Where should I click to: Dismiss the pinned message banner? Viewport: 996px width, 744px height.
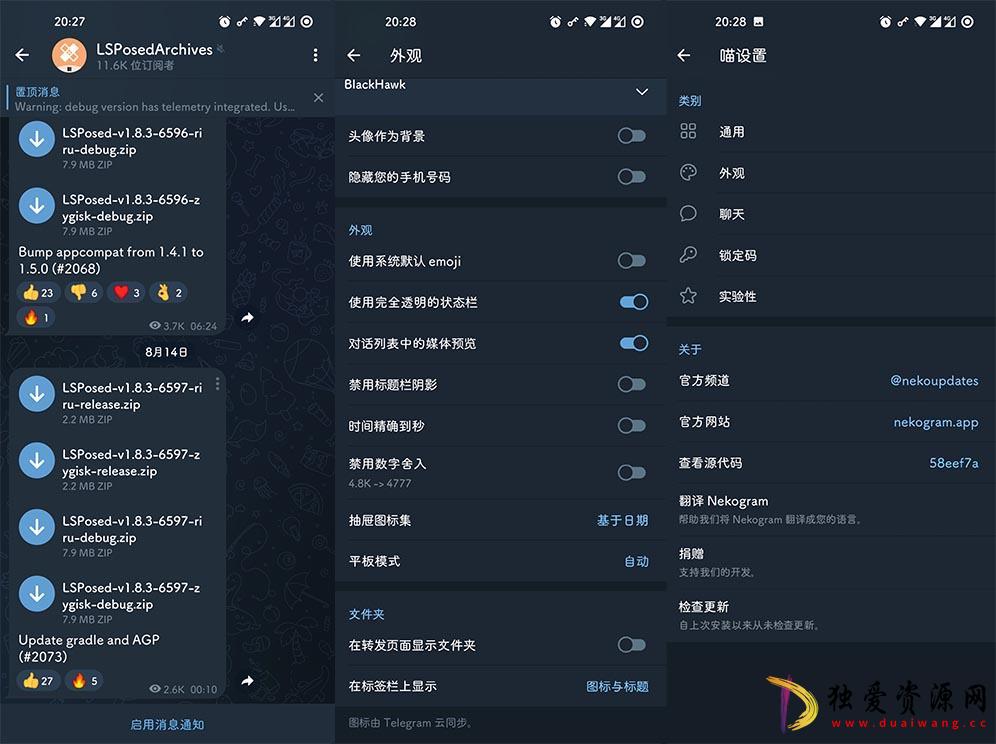click(318, 98)
